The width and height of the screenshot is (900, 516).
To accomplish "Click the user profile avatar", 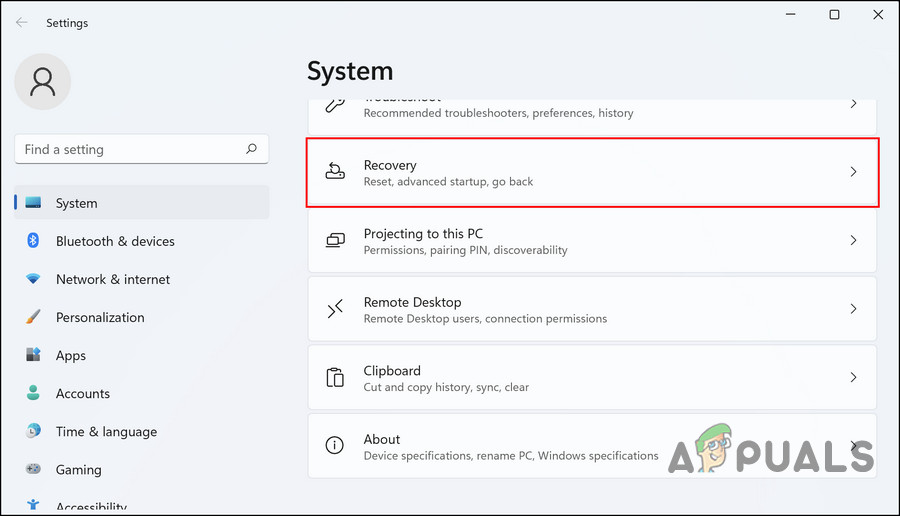I will pyautogui.click(x=43, y=82).
